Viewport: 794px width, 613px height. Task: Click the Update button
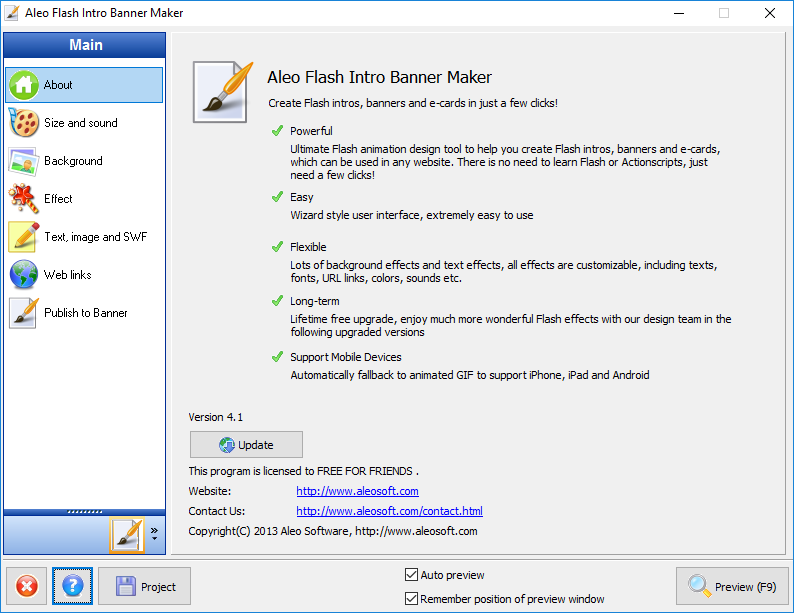(246, 444)
